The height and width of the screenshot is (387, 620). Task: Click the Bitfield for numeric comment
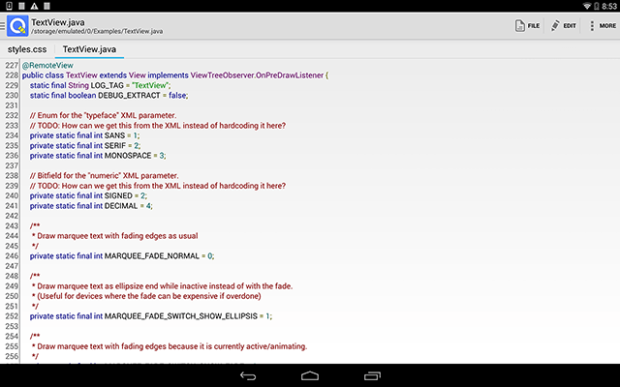coord(104,176)
